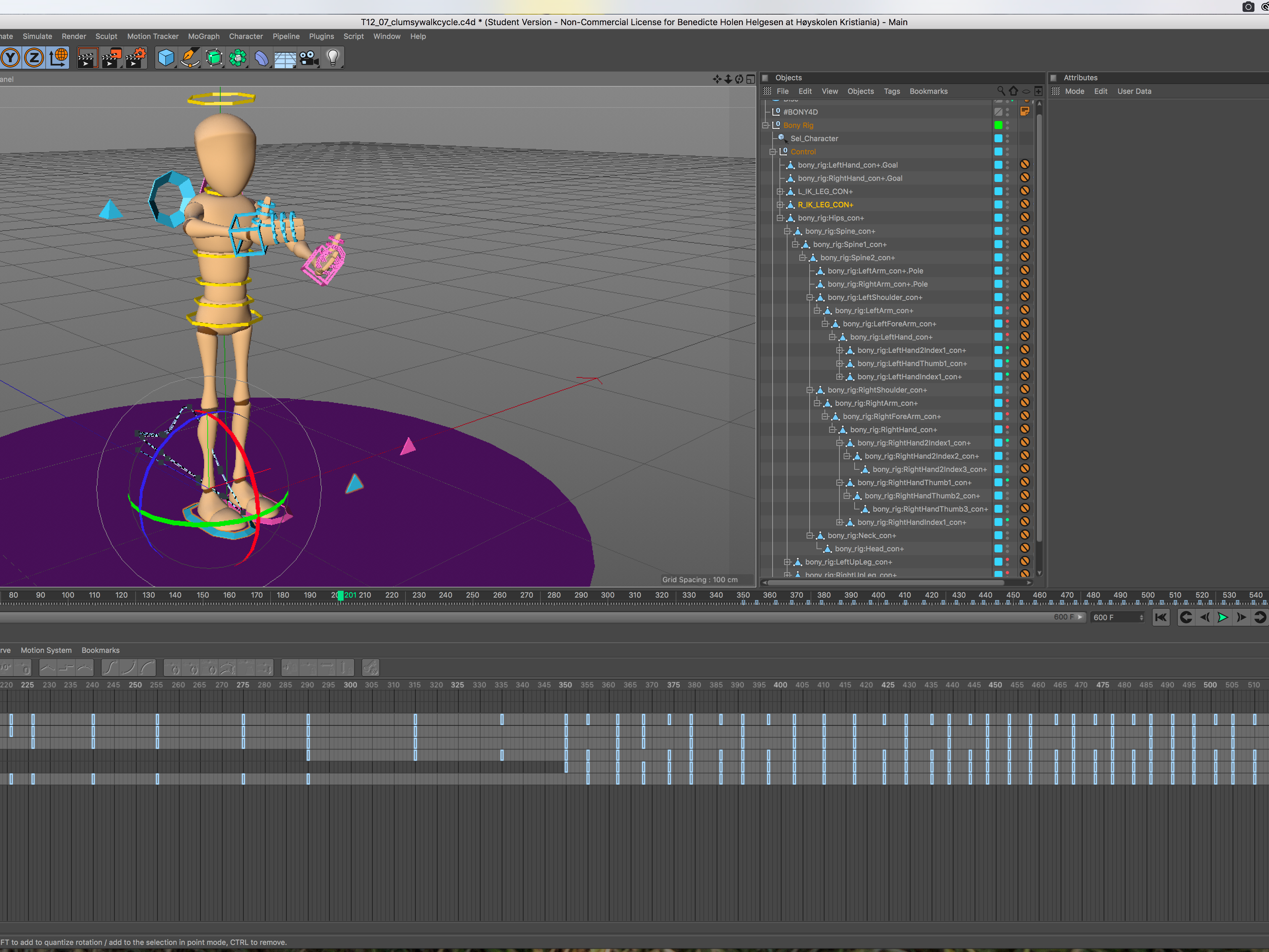This screenshot has height=952, width=1269.
Task: Open the Tags menu in Objects panel
Action: point(892,91)
